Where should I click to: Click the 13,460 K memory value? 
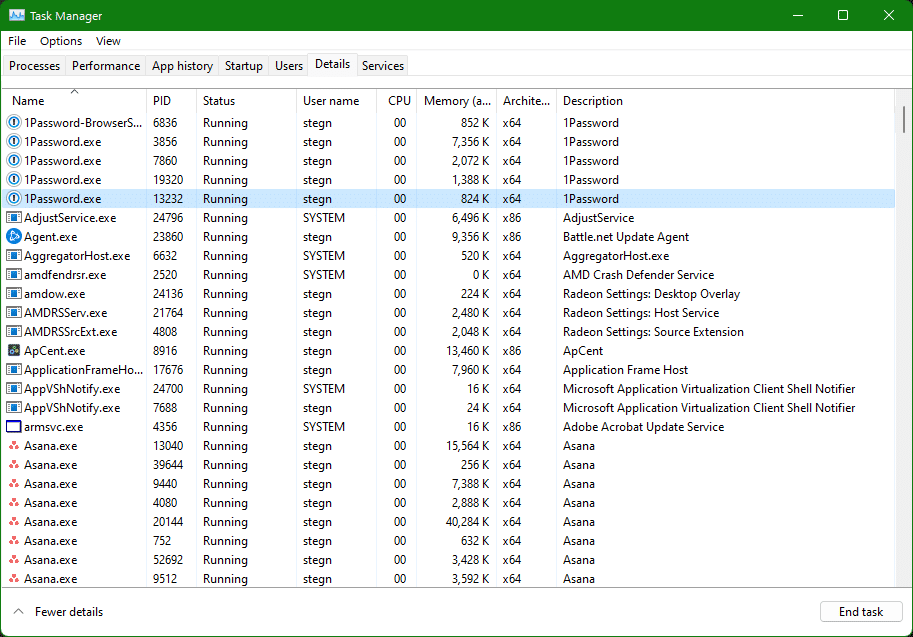tap(467, 351)
